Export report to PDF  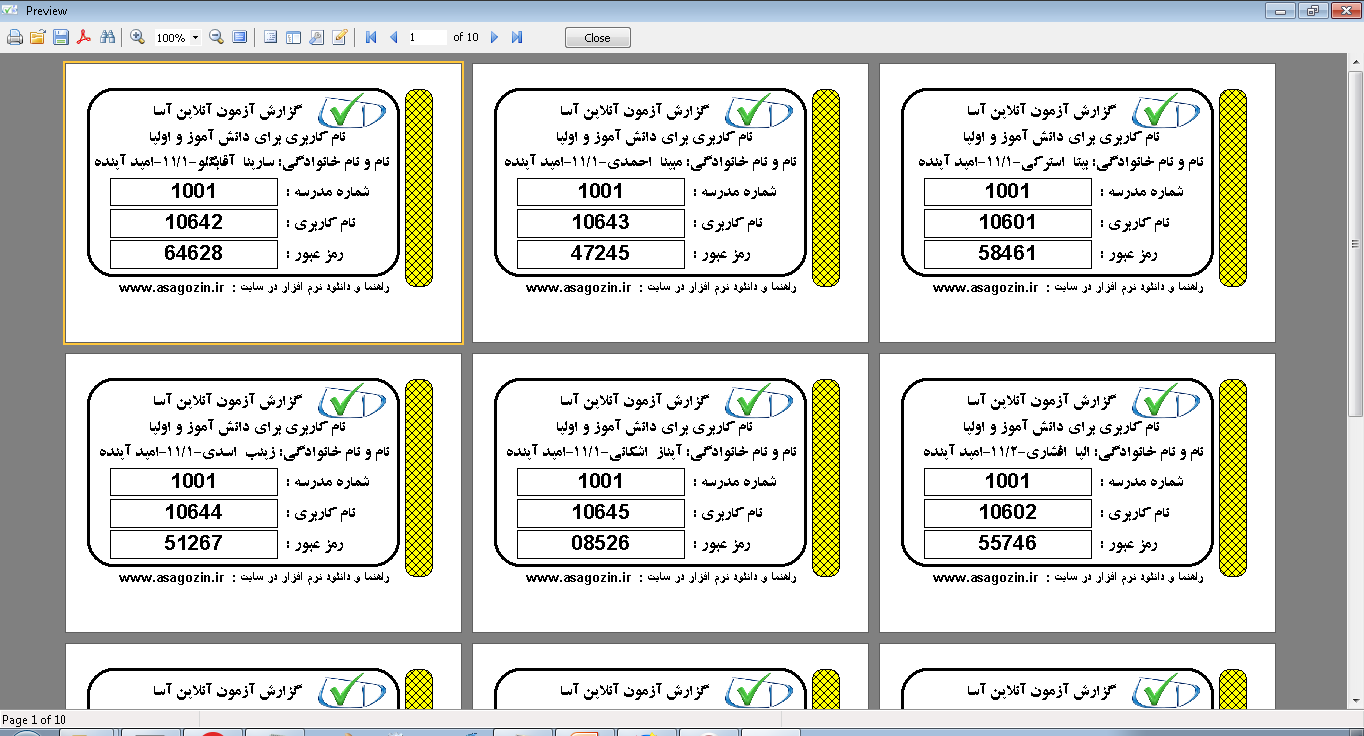point(84,37)
